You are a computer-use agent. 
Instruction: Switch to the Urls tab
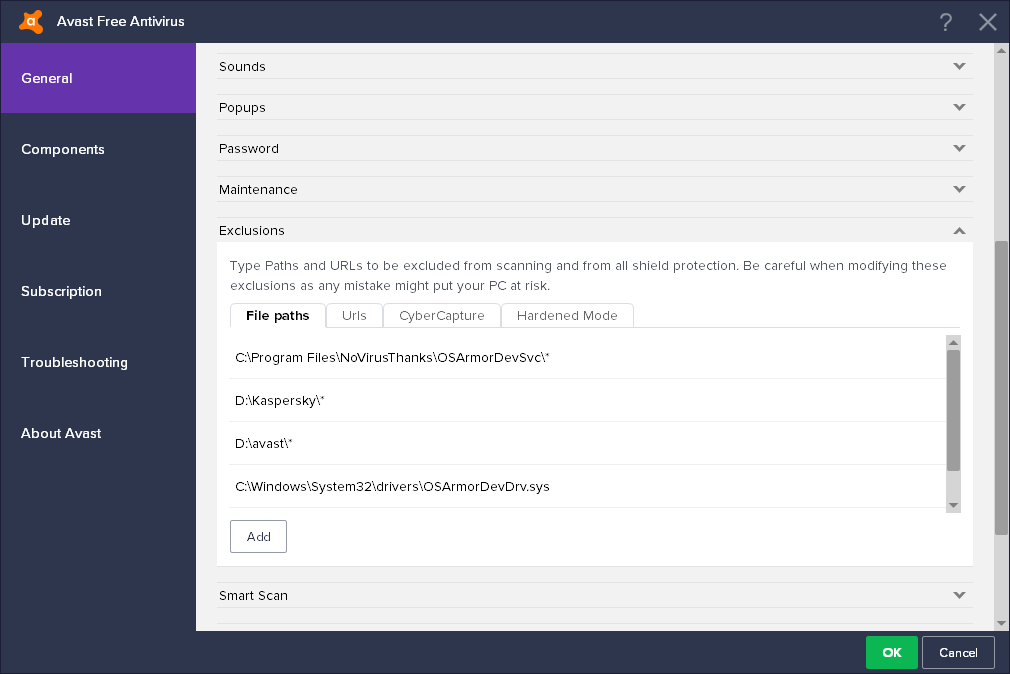[354, 316]
